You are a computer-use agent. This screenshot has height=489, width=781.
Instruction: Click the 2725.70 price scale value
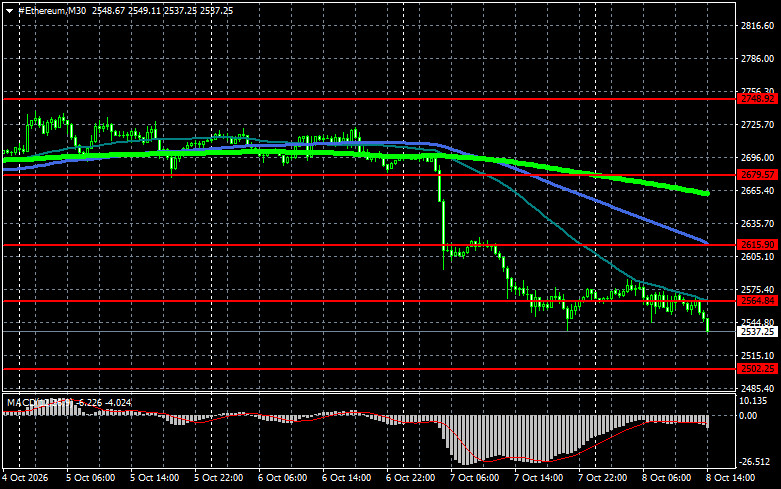[x=758, y=124]
